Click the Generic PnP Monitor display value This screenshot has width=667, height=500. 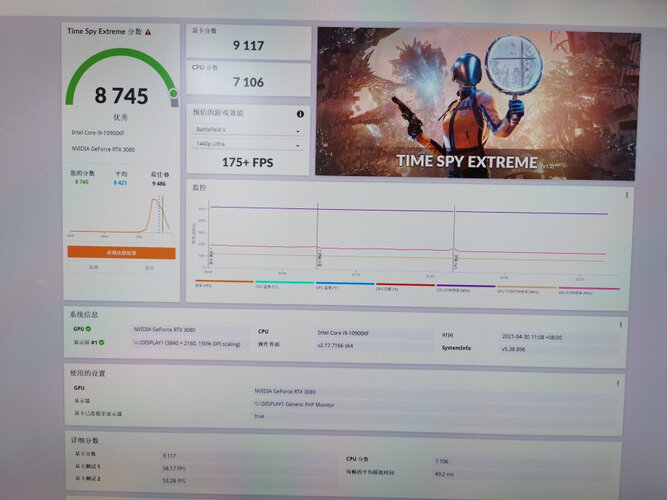click(294, 404)
